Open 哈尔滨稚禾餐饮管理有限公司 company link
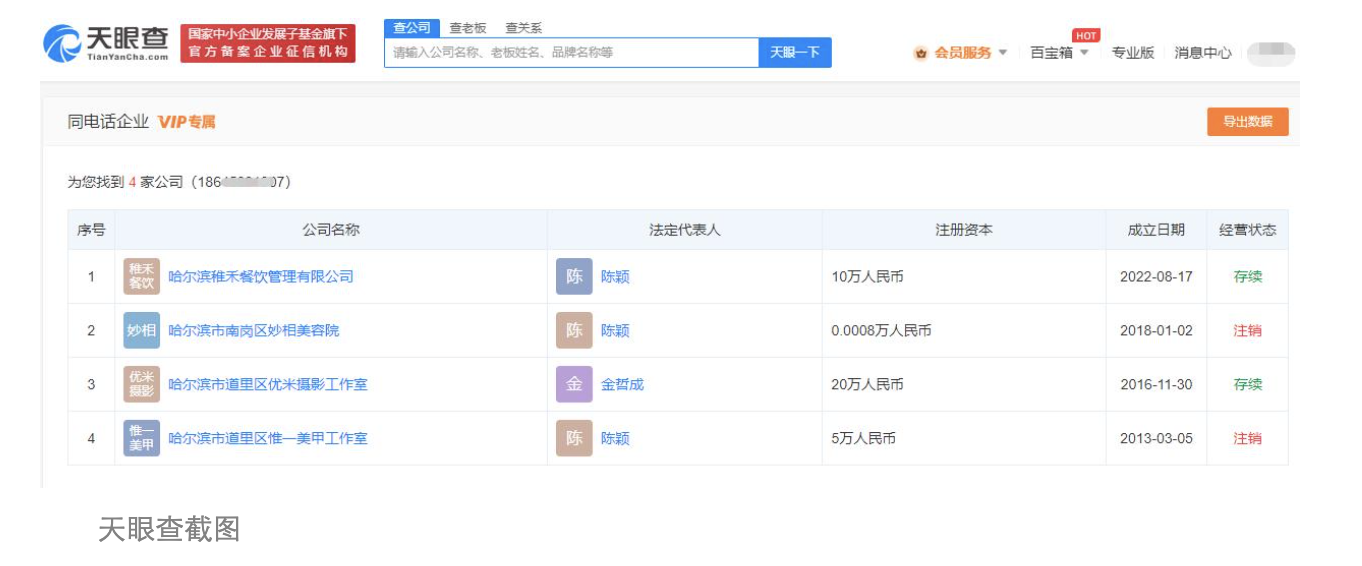1362x566 pixels. pos(261,277)
